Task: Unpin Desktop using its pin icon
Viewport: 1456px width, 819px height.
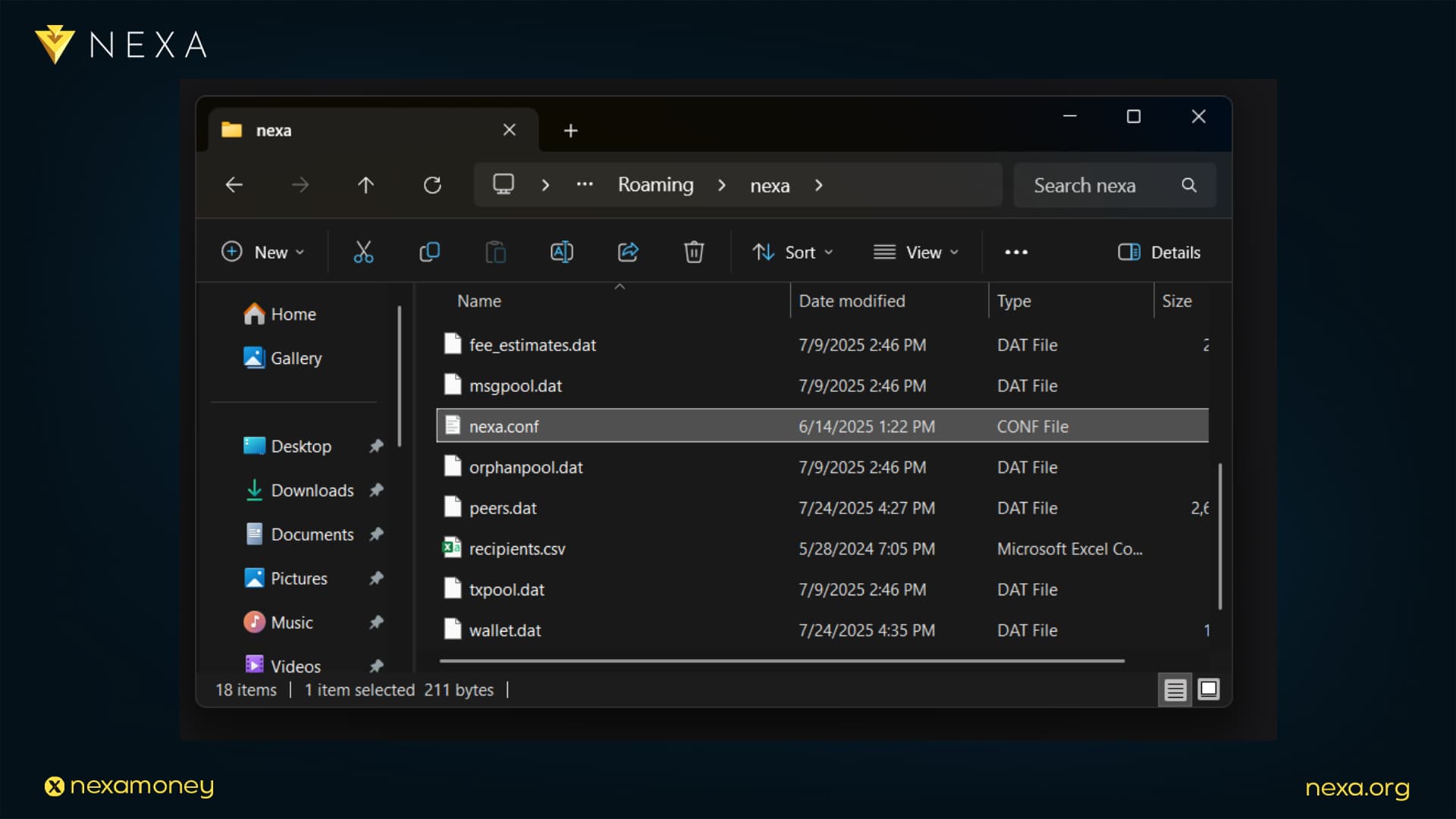Action: (376, 446)
